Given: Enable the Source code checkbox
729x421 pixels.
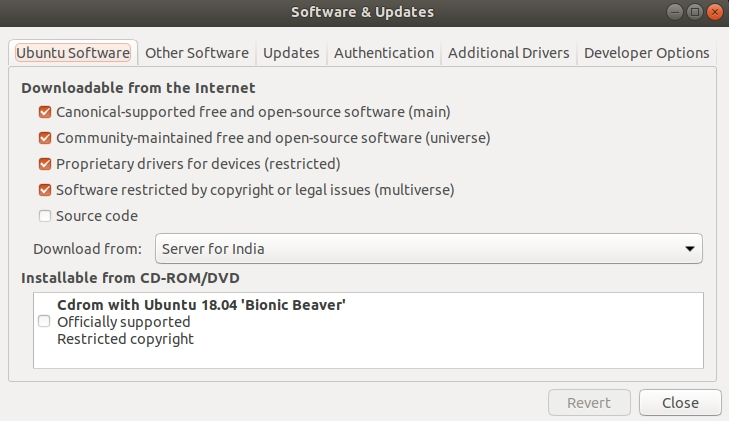Looking at the screenshot, I should click(x=45, y=216).
